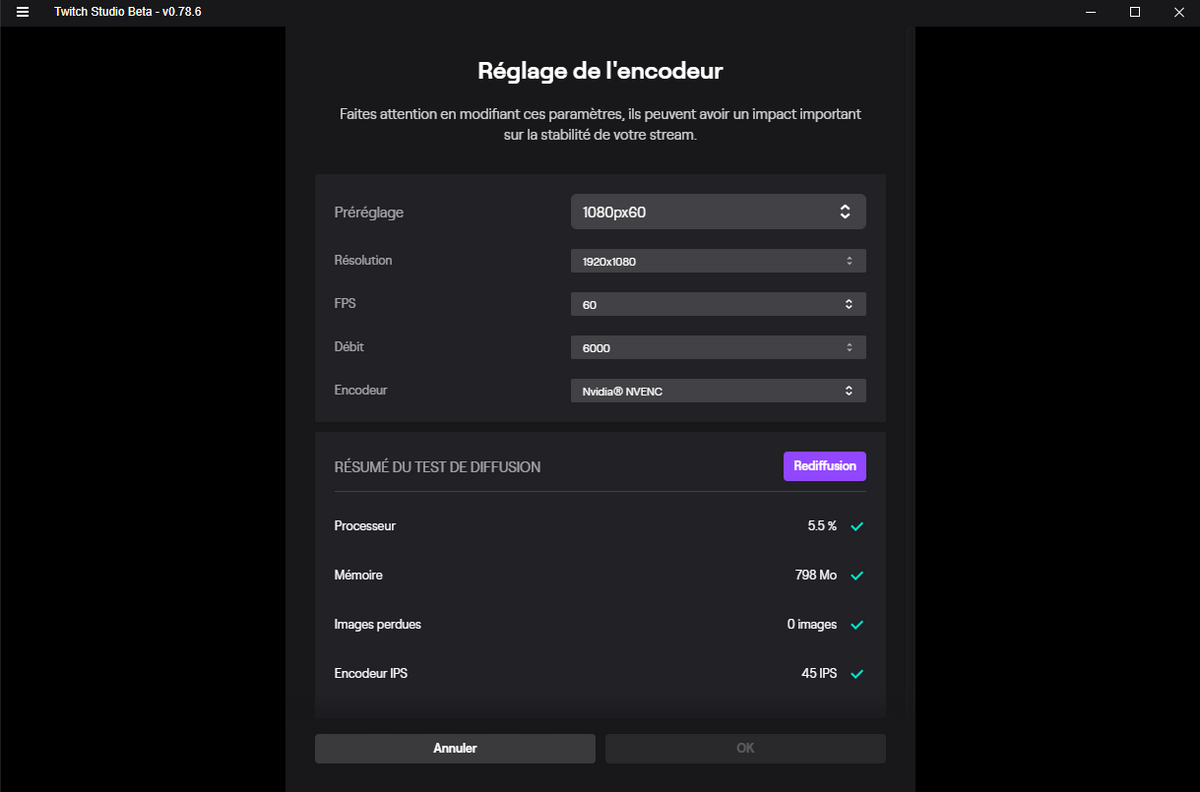The height and width of the screenshot is (792, 1200).
Task: Click the 0 images value
Action: pyautogui.click(x=812, y=624)
